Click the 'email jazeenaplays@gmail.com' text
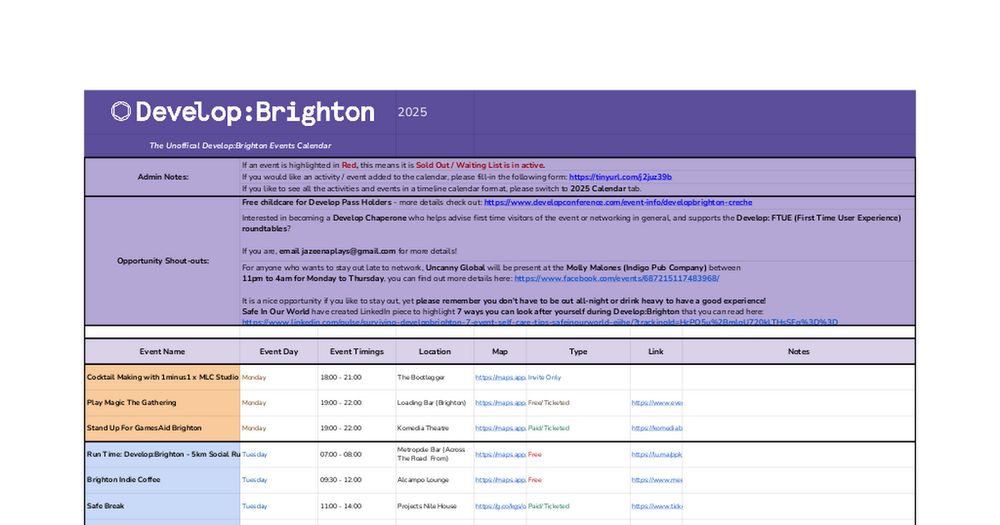The image size is (1000, 525). click(337, 251)
